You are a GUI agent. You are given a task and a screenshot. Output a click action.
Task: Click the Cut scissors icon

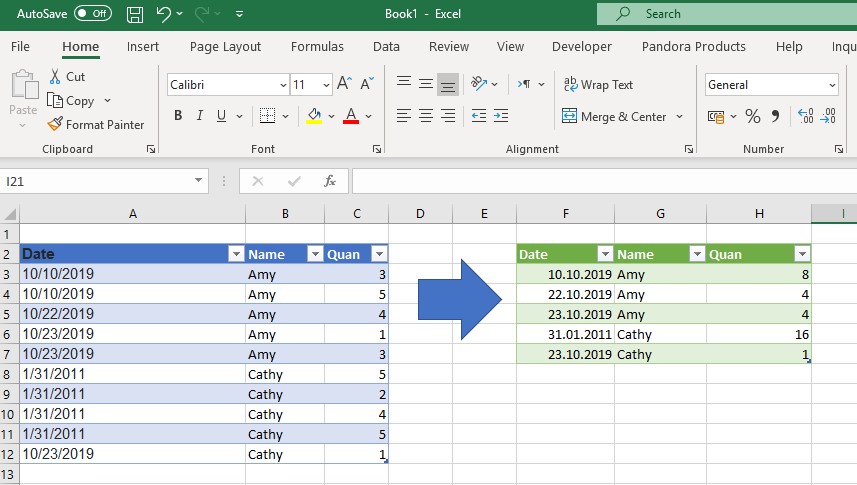[55, 77]
